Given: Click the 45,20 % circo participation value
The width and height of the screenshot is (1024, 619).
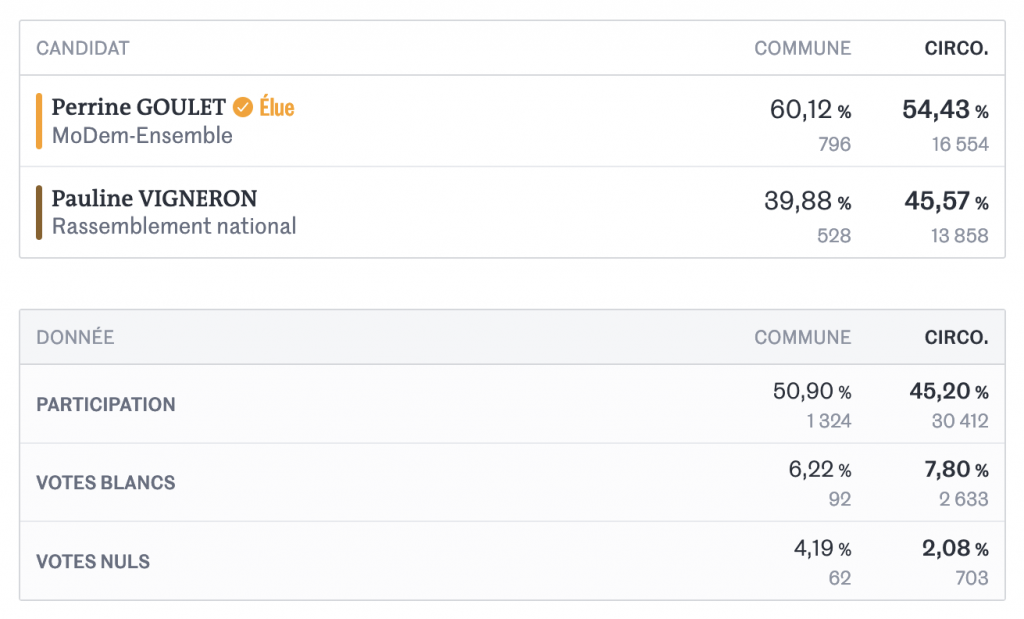Looking at the screenshot, I should pyautogui.click(x=949, y=392).
